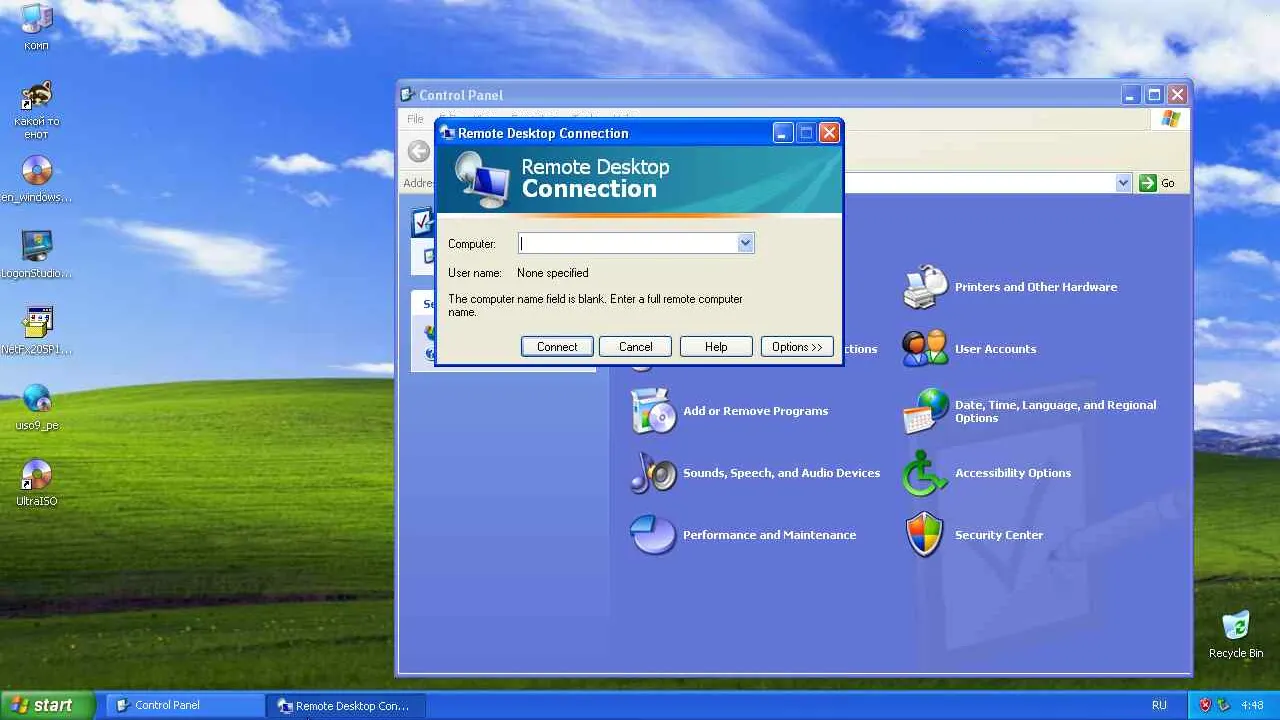Switch to Control Panel via taskbar button

tap(185, 705)
